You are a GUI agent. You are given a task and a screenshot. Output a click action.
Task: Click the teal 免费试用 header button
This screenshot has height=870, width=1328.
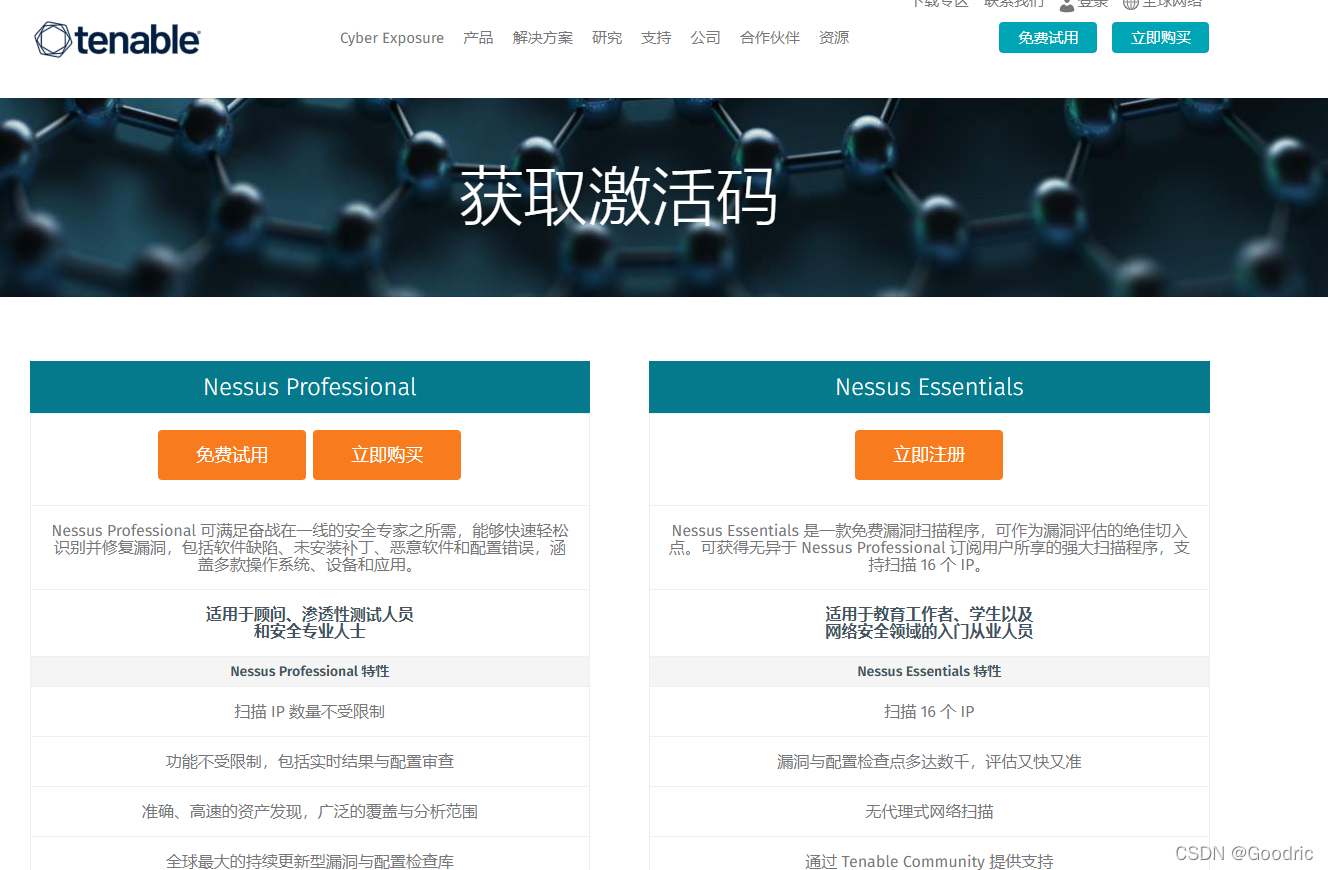1048,38
